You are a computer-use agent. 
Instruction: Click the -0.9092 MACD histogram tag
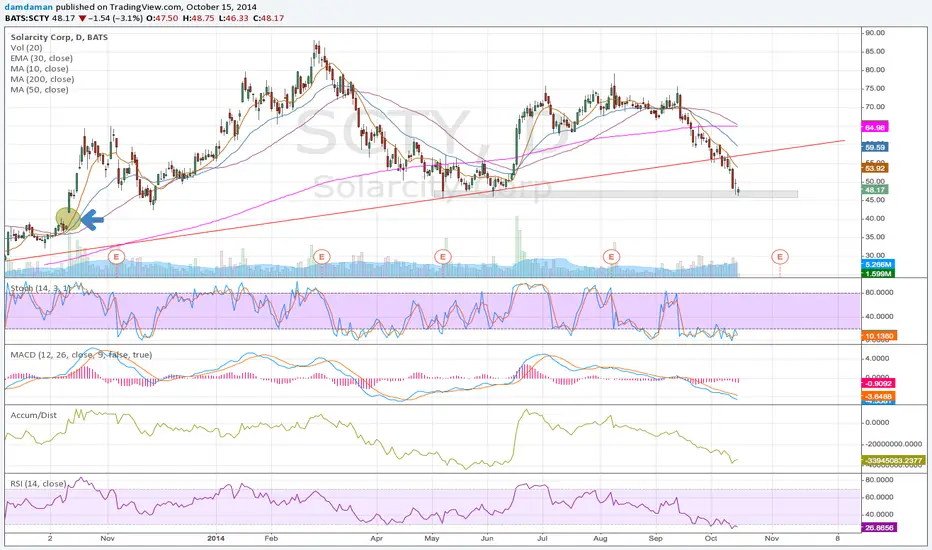[x=878, y=384]
